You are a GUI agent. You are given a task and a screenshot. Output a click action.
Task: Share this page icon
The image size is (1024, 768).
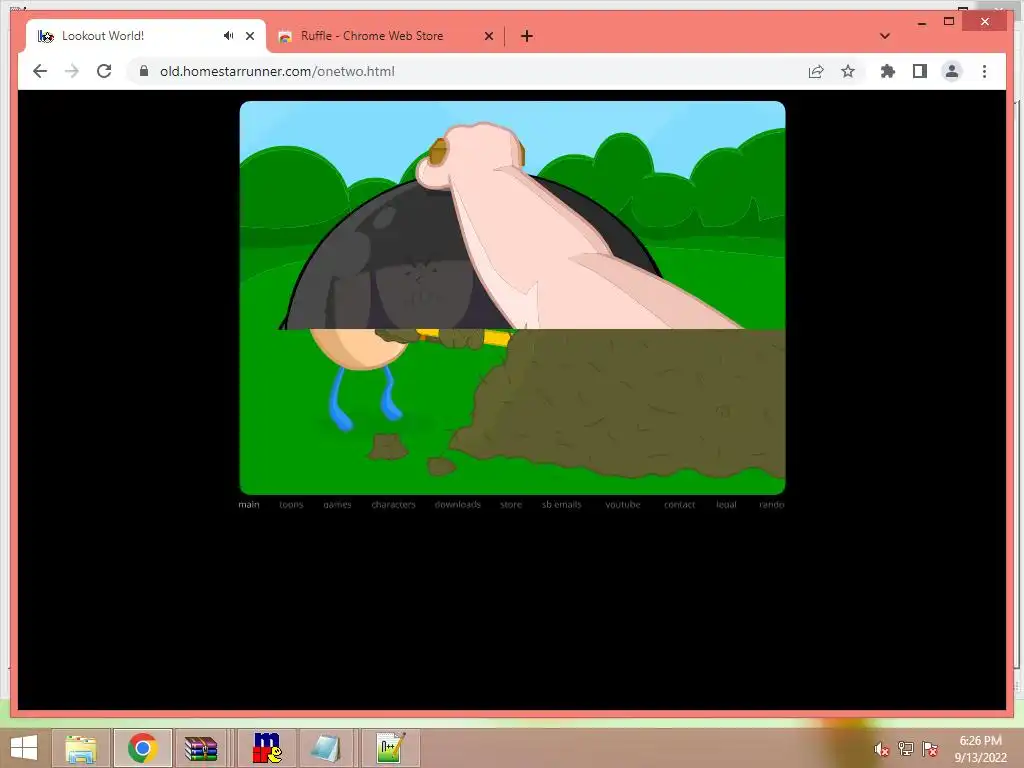tap(816, 71)
